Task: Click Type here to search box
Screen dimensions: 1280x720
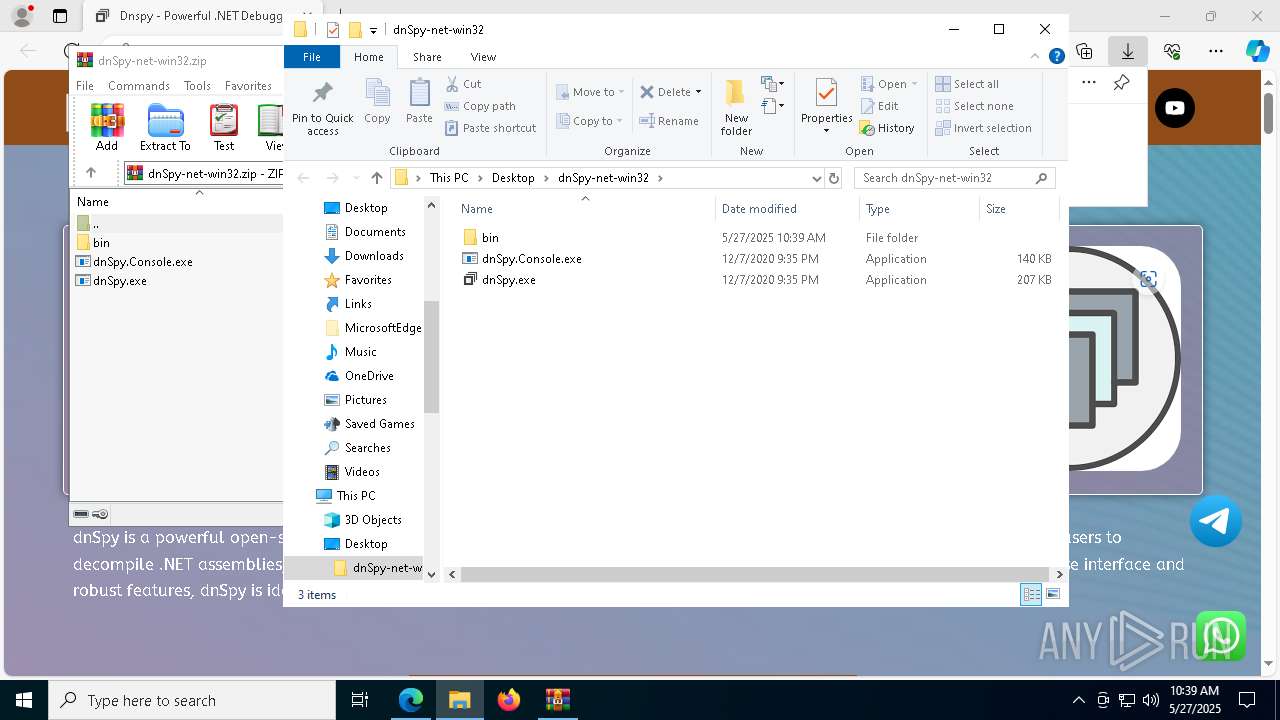Action: [x=192, y=701]
